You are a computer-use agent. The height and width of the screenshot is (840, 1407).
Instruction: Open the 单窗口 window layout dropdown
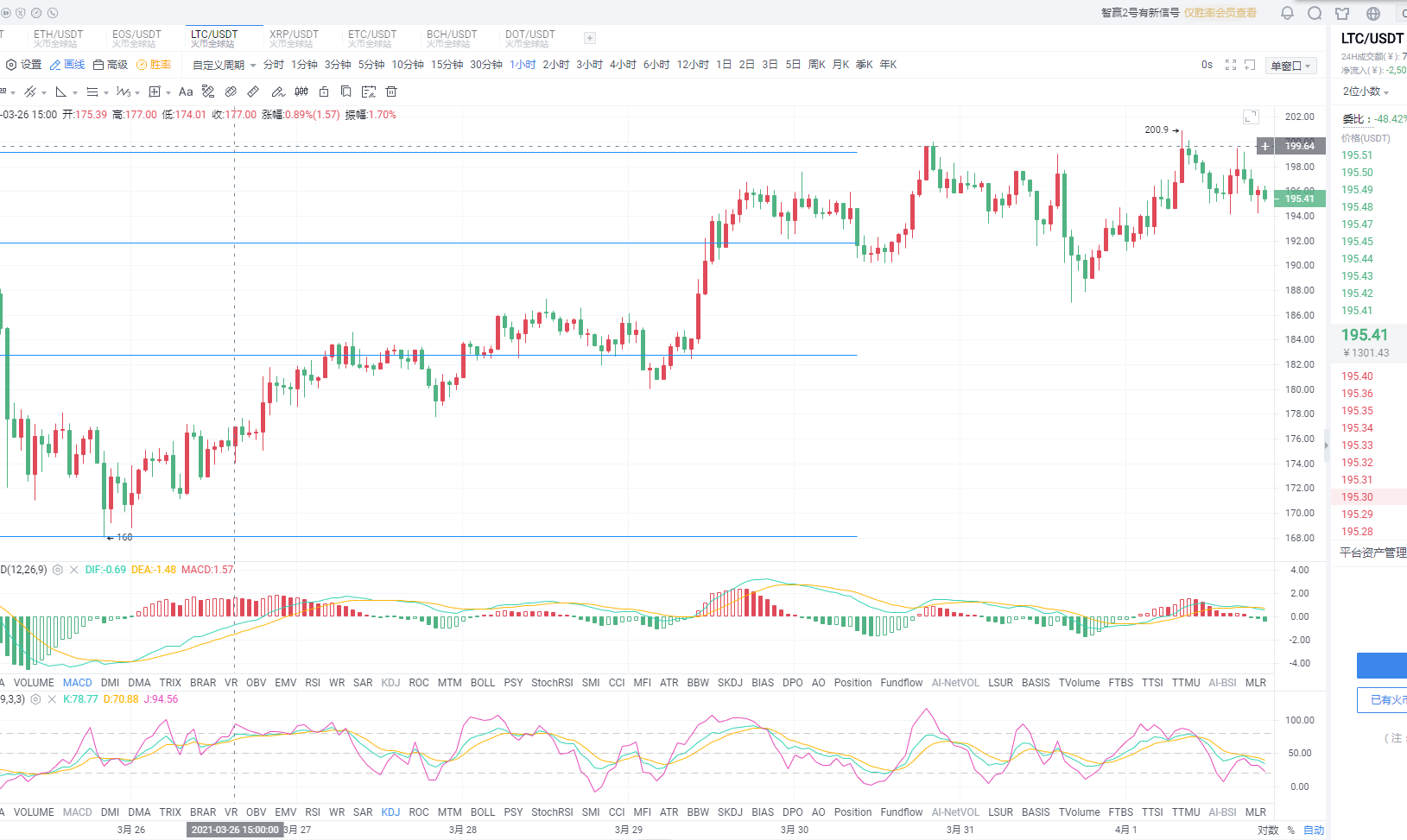coord(1290,66)
